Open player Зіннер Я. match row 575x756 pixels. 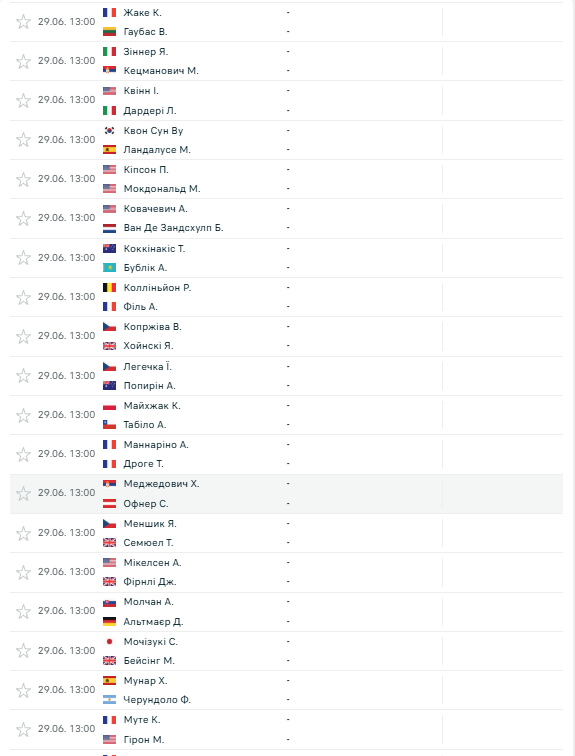286,61
